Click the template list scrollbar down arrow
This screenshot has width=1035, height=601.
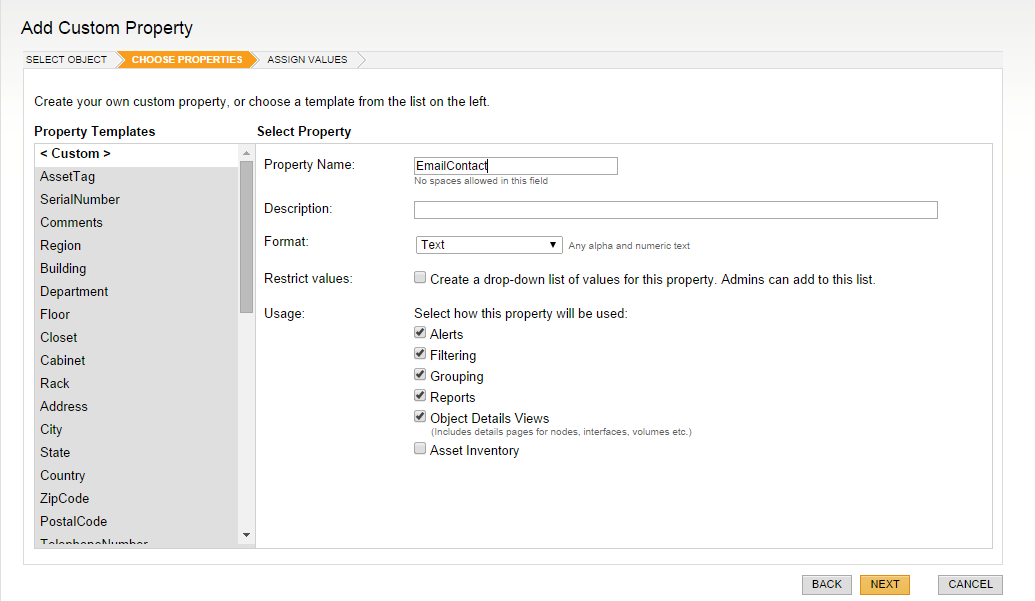[x=246, y=535]
